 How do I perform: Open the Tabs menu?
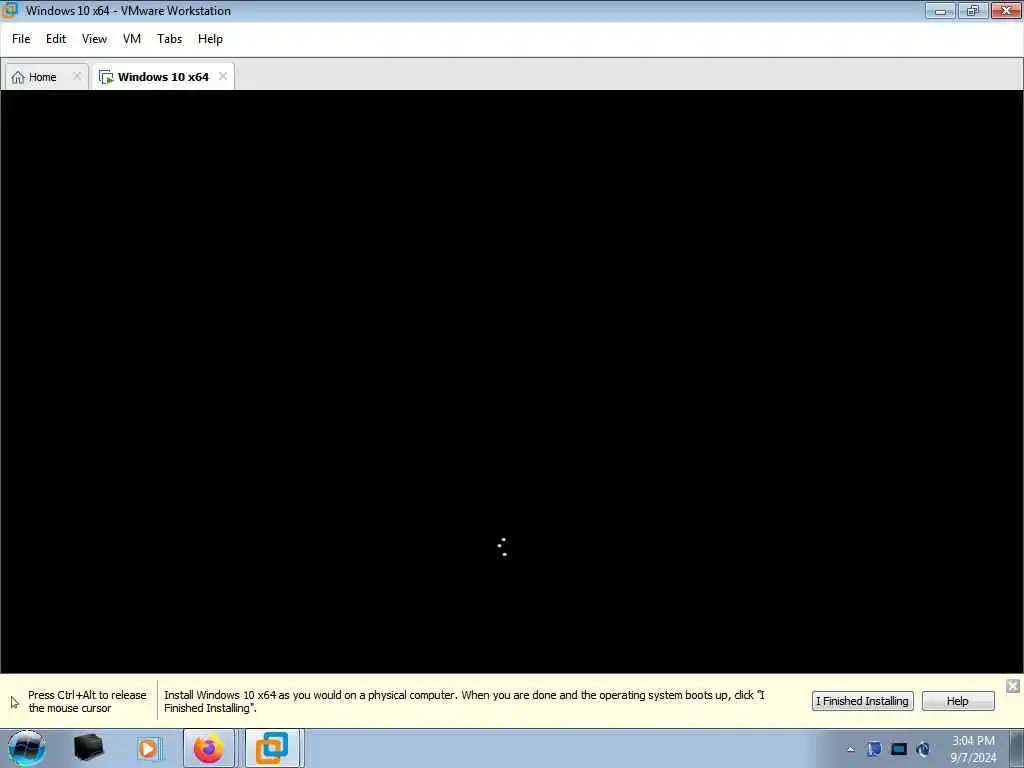(x=169, y=39)
